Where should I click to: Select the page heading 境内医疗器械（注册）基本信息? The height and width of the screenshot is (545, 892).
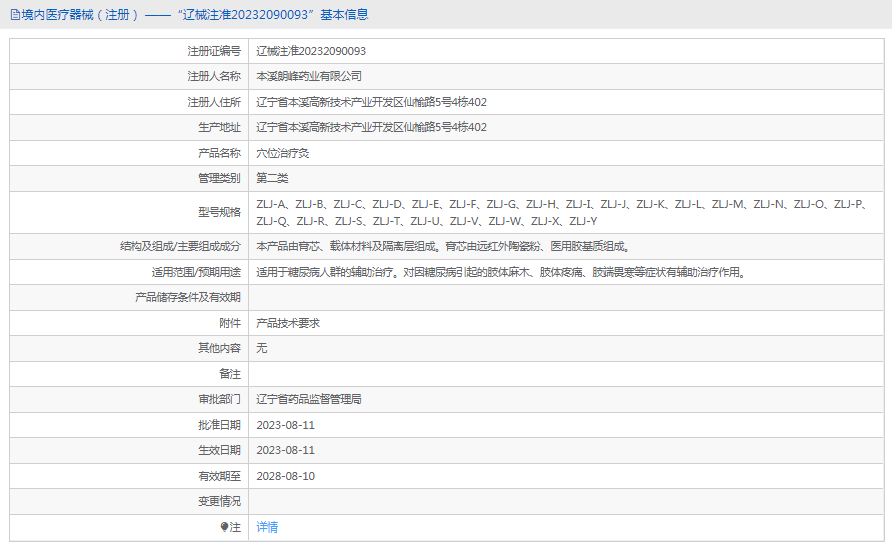pos(189,15)
